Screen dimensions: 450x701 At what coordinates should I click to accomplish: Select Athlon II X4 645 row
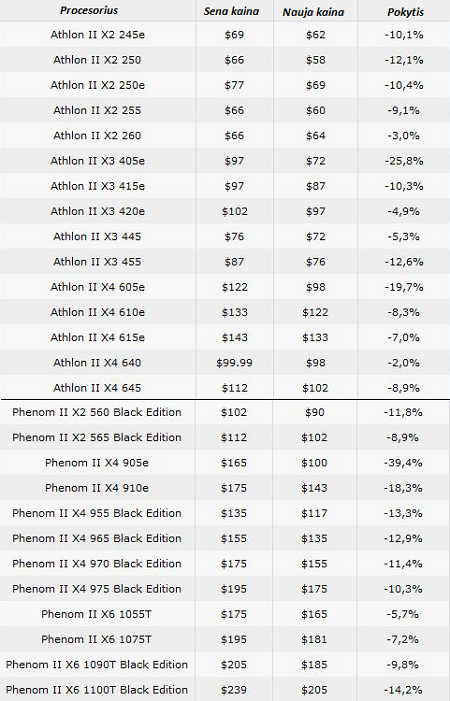(225, 388)
